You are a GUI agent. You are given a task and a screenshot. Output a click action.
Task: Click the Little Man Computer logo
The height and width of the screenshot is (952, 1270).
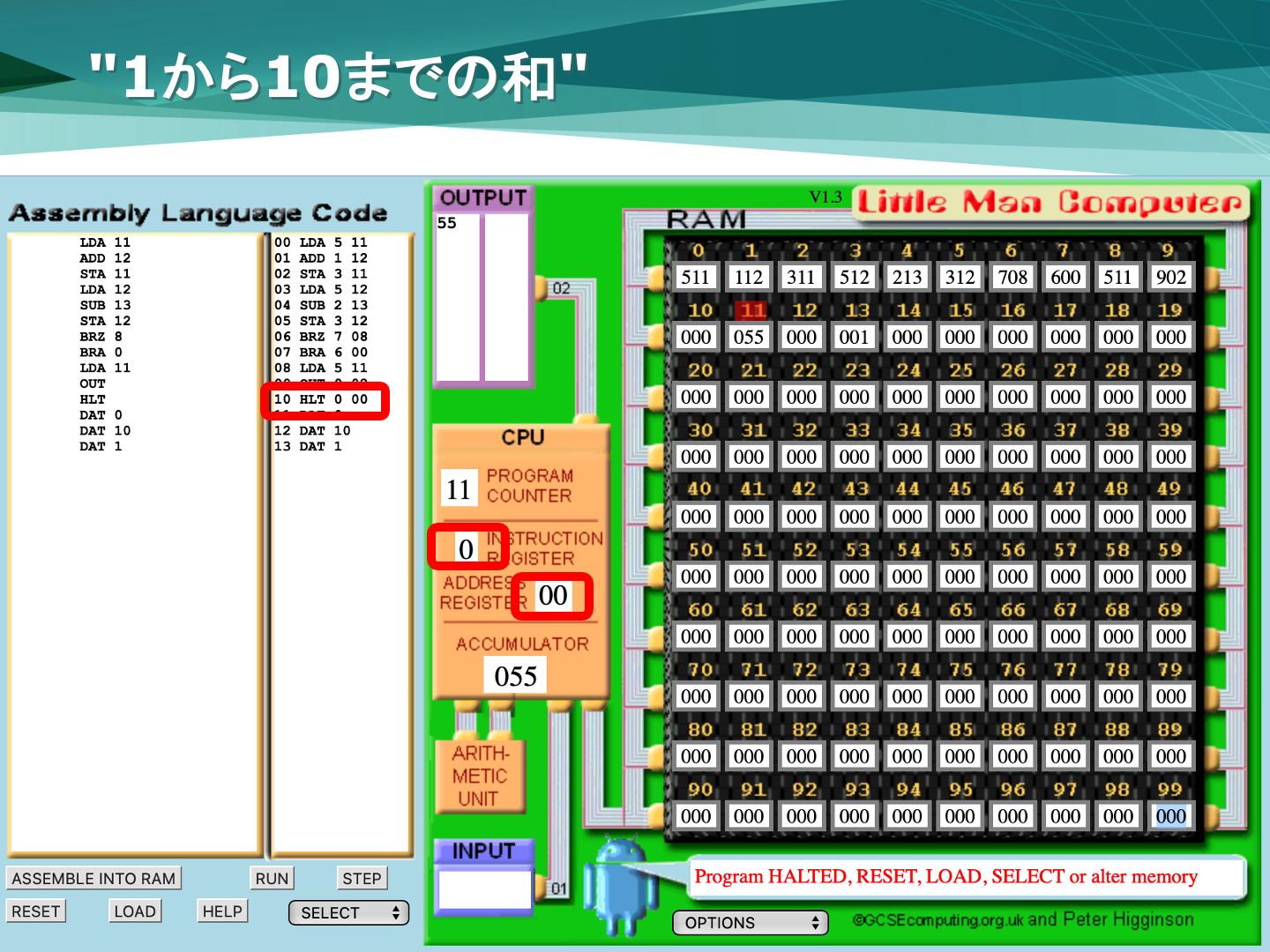[1050, 203]
